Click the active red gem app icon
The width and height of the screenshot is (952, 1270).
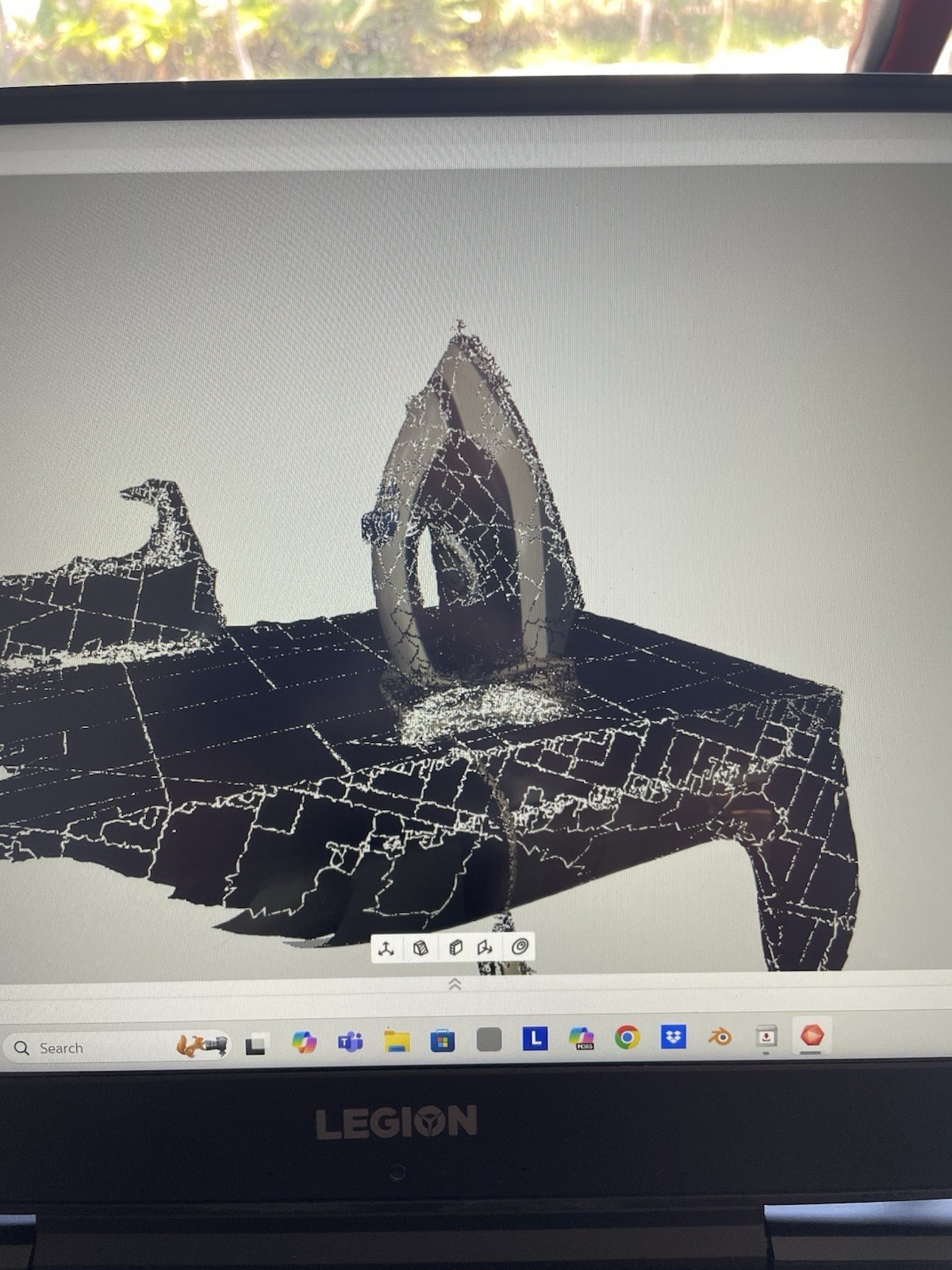(812, 1034)
